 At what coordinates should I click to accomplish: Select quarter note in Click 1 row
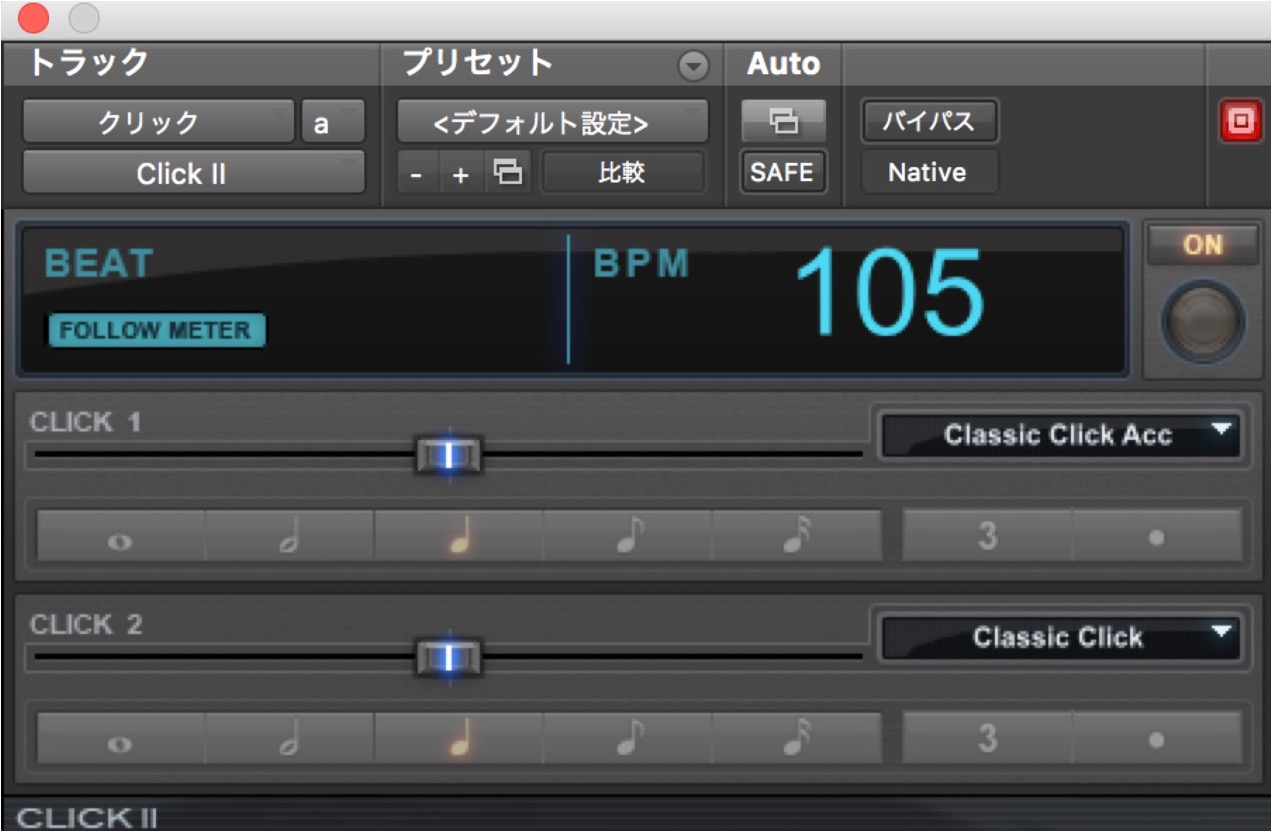coord(459,537)
